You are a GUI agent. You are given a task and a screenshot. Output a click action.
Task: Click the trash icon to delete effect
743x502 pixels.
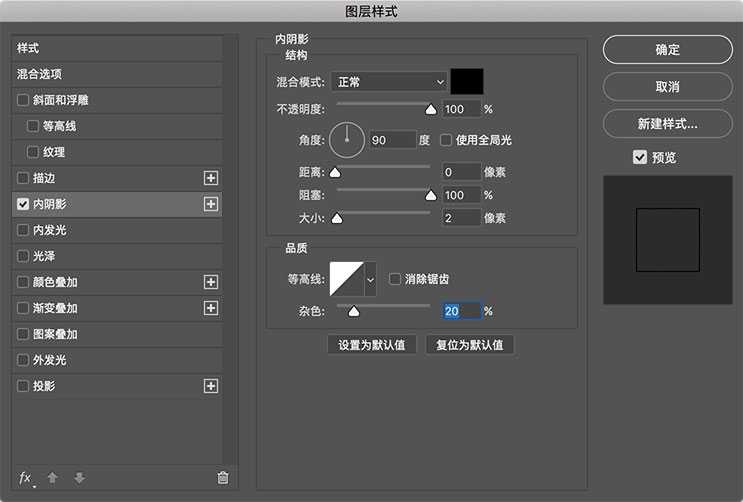pos(223,478)
